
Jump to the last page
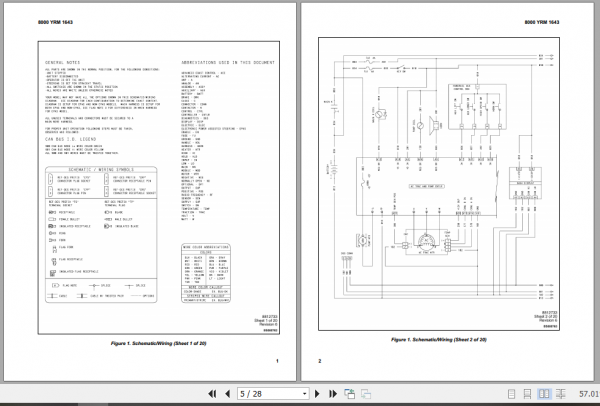coord(333,394)
